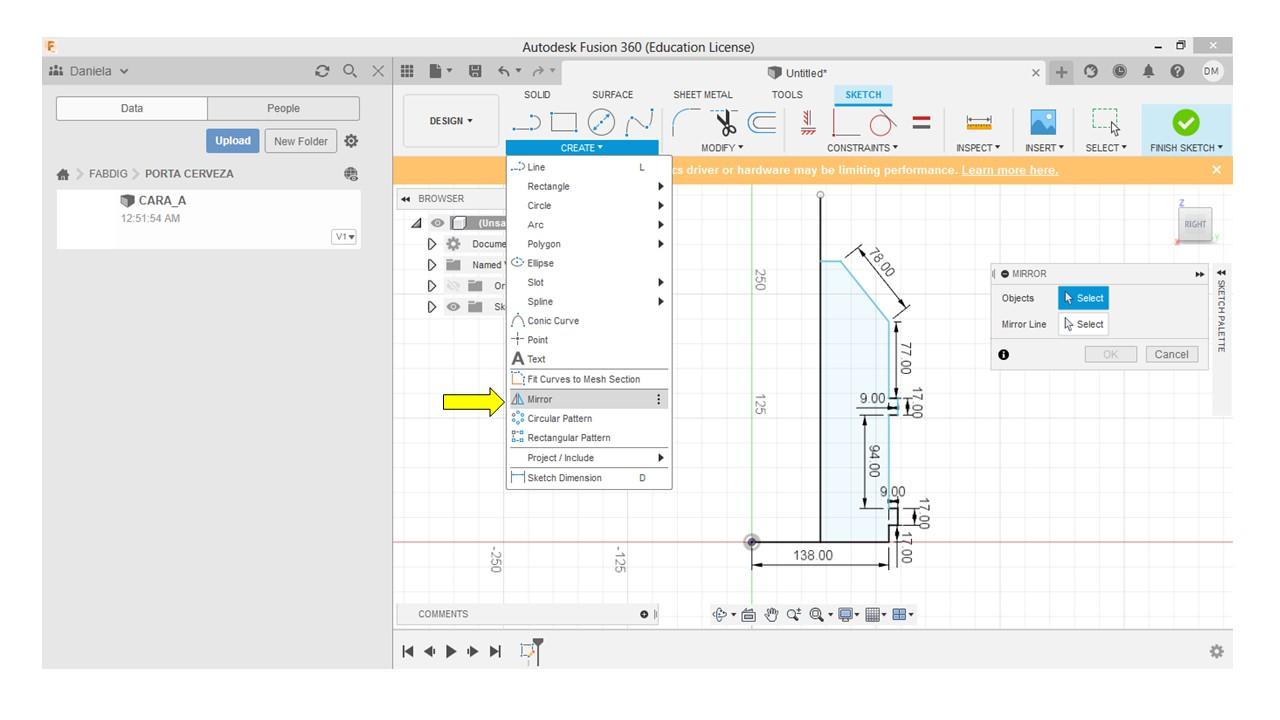This screenshot has width=1280, height=720.
Task: Expand the Sketches tree node
Action: (x=432, y=307)
